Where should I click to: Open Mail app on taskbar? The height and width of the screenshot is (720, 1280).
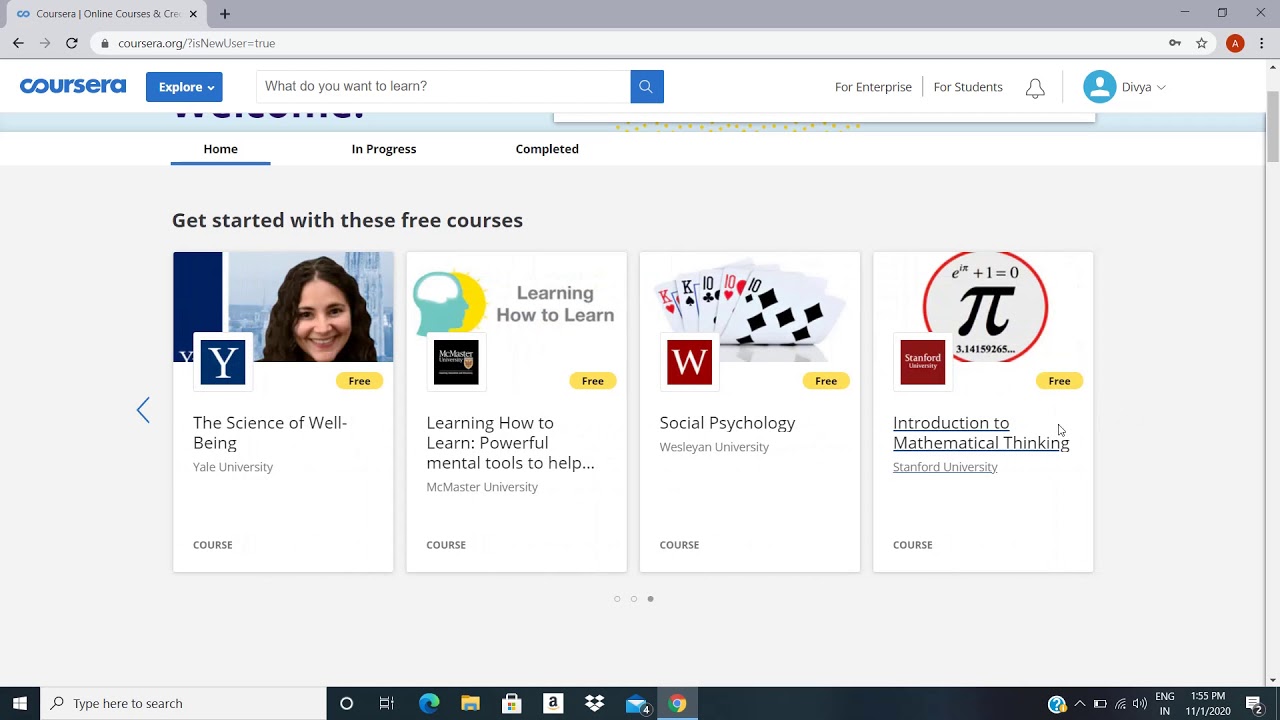[637, 704]
